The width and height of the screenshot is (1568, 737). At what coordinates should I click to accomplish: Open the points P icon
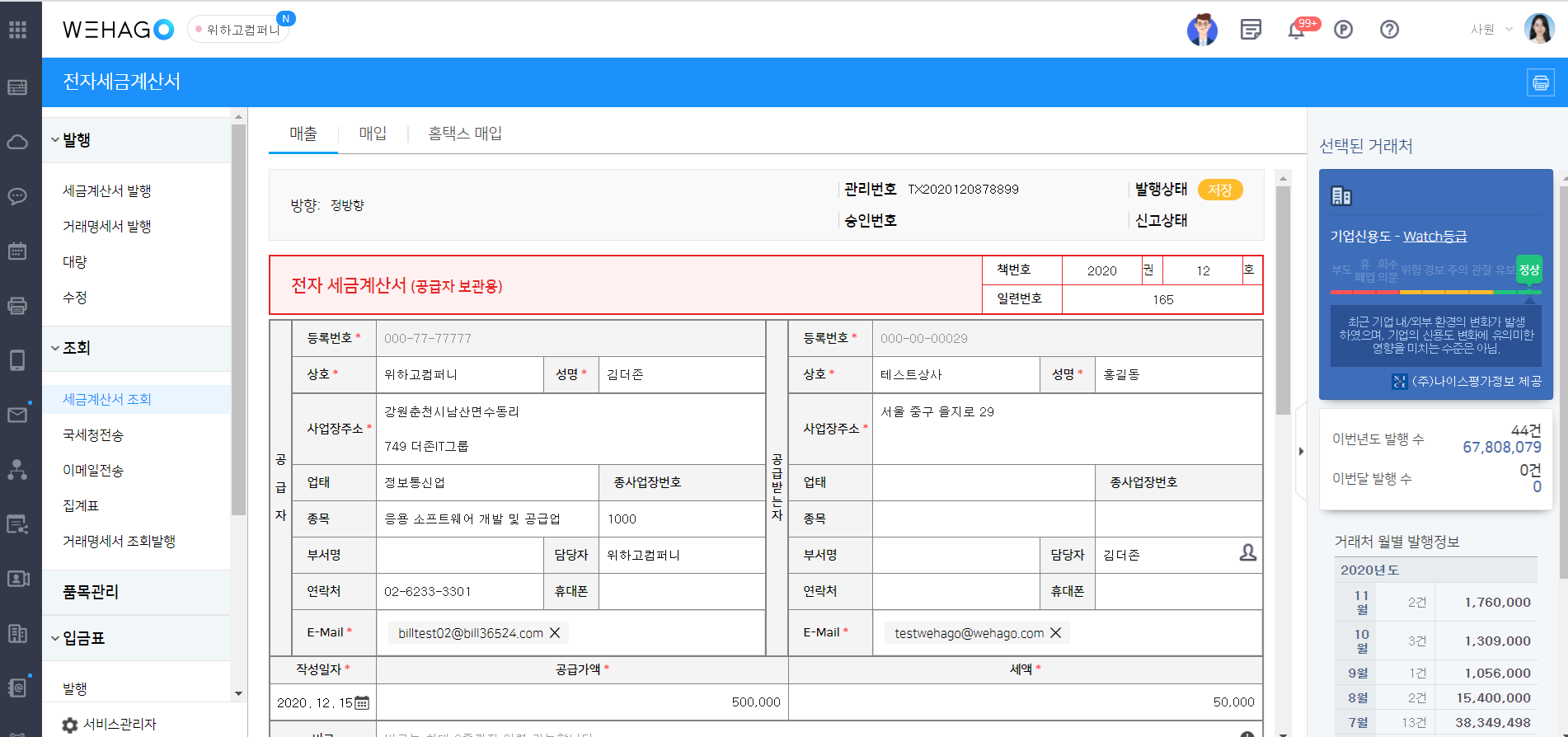pos(1344,30)
